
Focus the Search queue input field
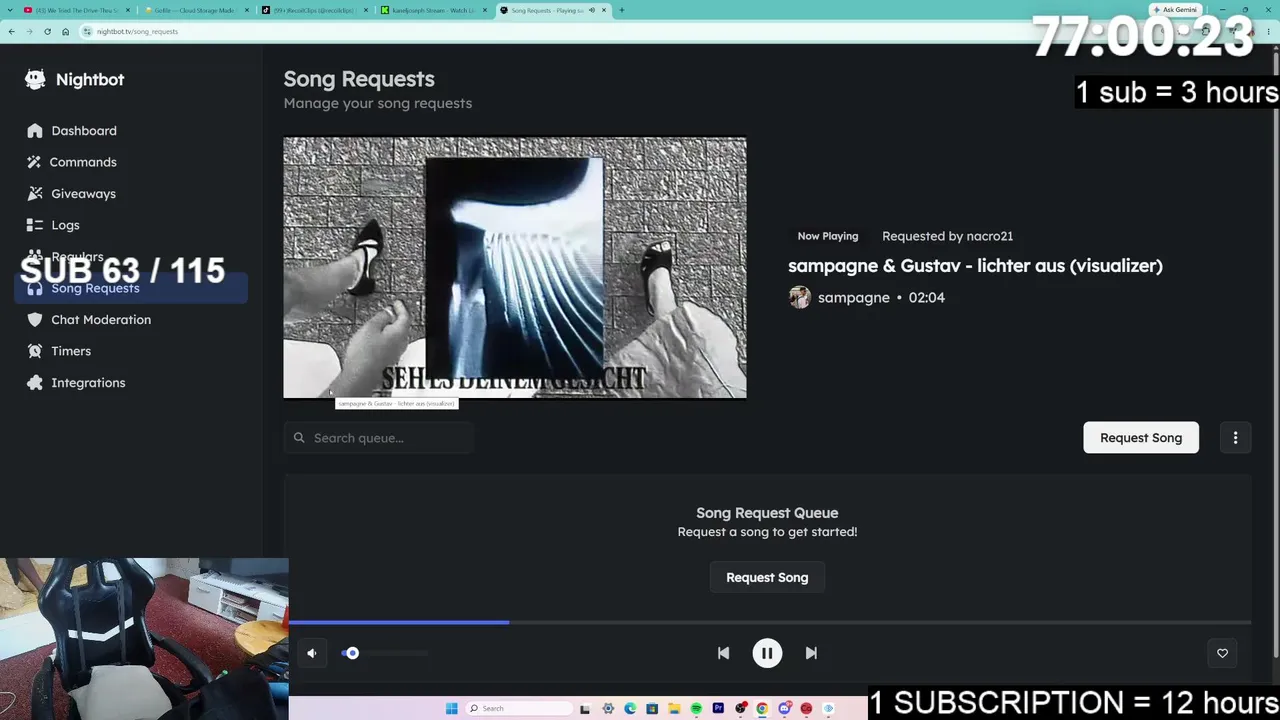(x=378, y=438)
